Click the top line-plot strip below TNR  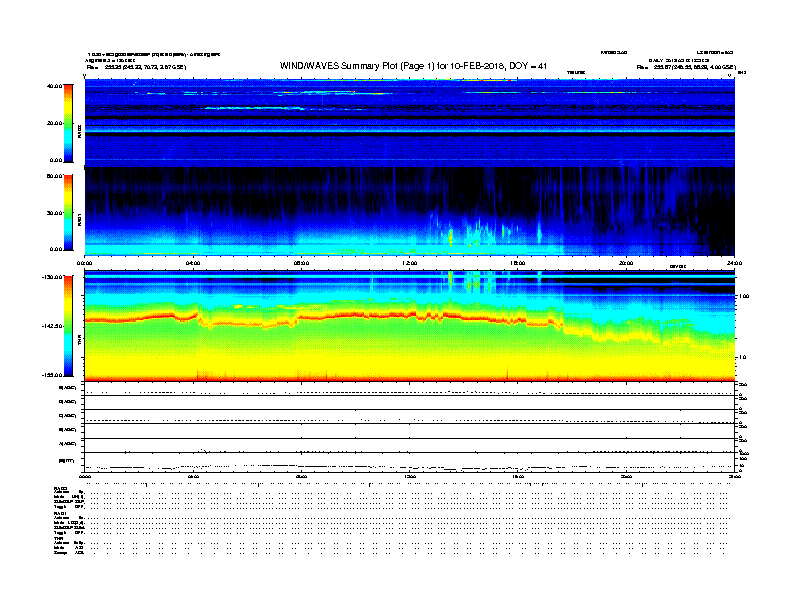(x=410, y=389)
